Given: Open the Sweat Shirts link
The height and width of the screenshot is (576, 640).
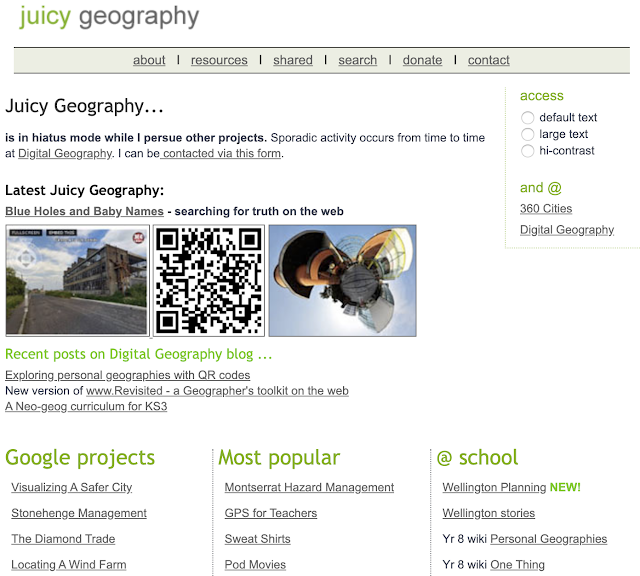Looking at the screenshot, I should 258,539.
